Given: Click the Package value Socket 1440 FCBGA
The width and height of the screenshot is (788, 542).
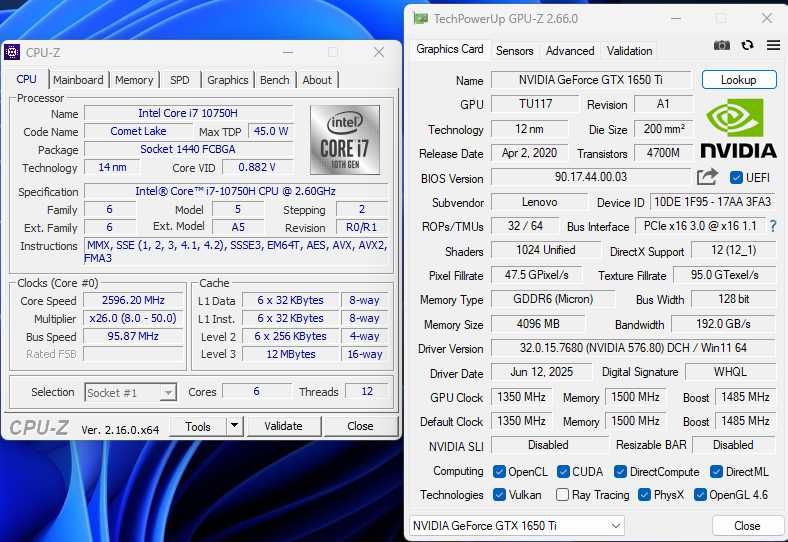Looking at the screenshot, I should [x=188, y=149].
